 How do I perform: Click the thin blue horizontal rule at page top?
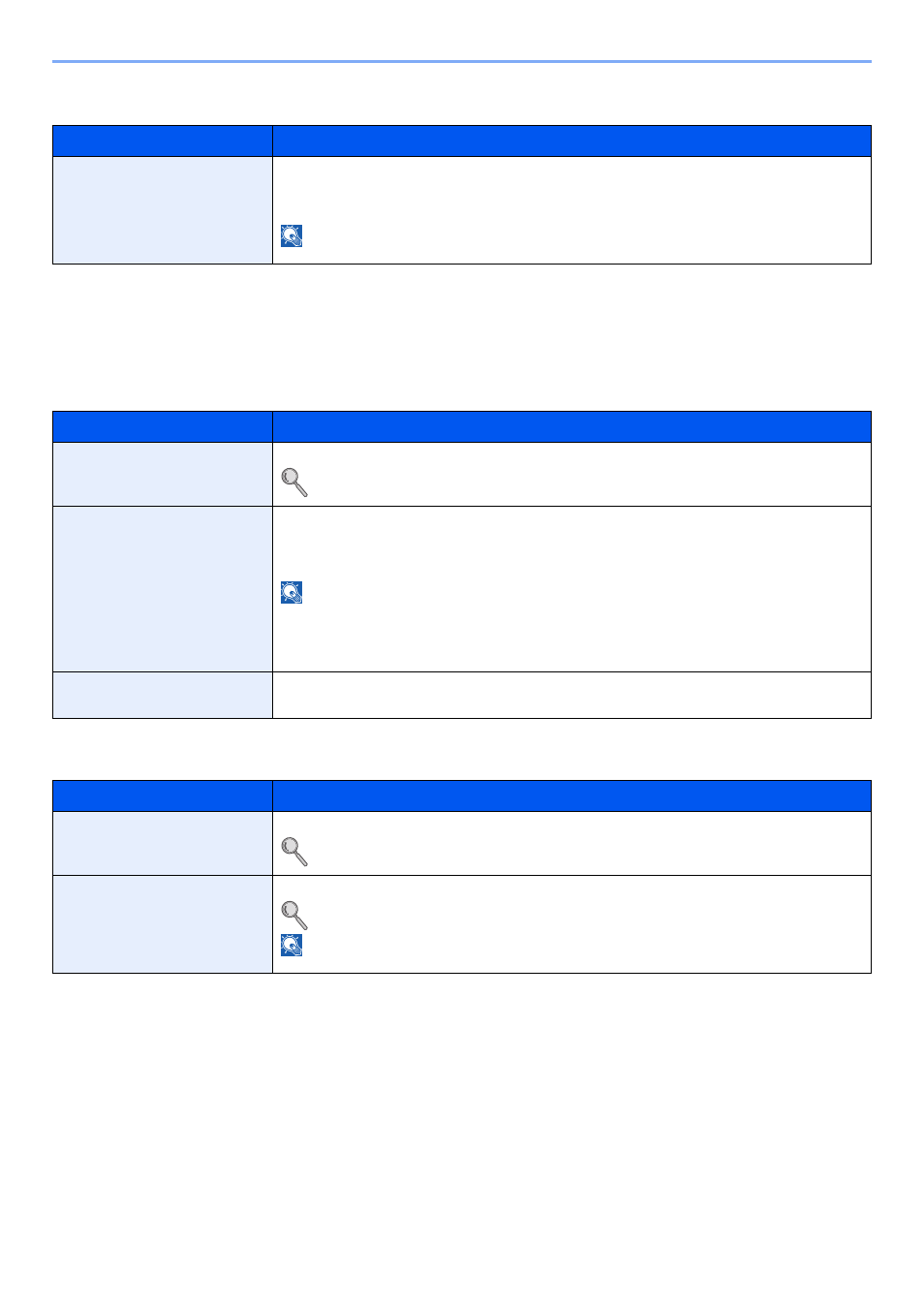click(x=462, y=62)
